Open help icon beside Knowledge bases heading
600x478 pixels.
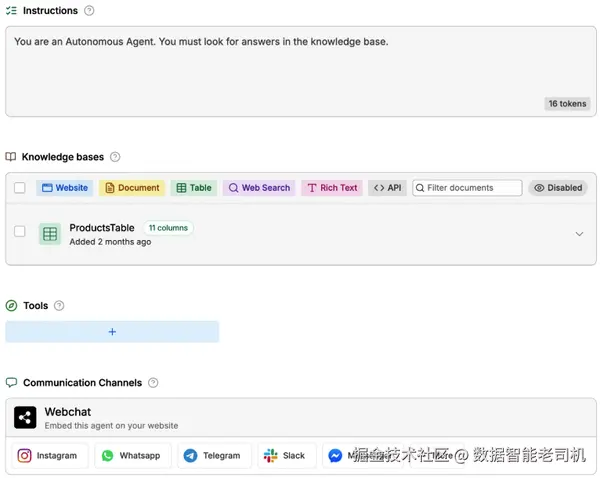(x=115, y=157)
